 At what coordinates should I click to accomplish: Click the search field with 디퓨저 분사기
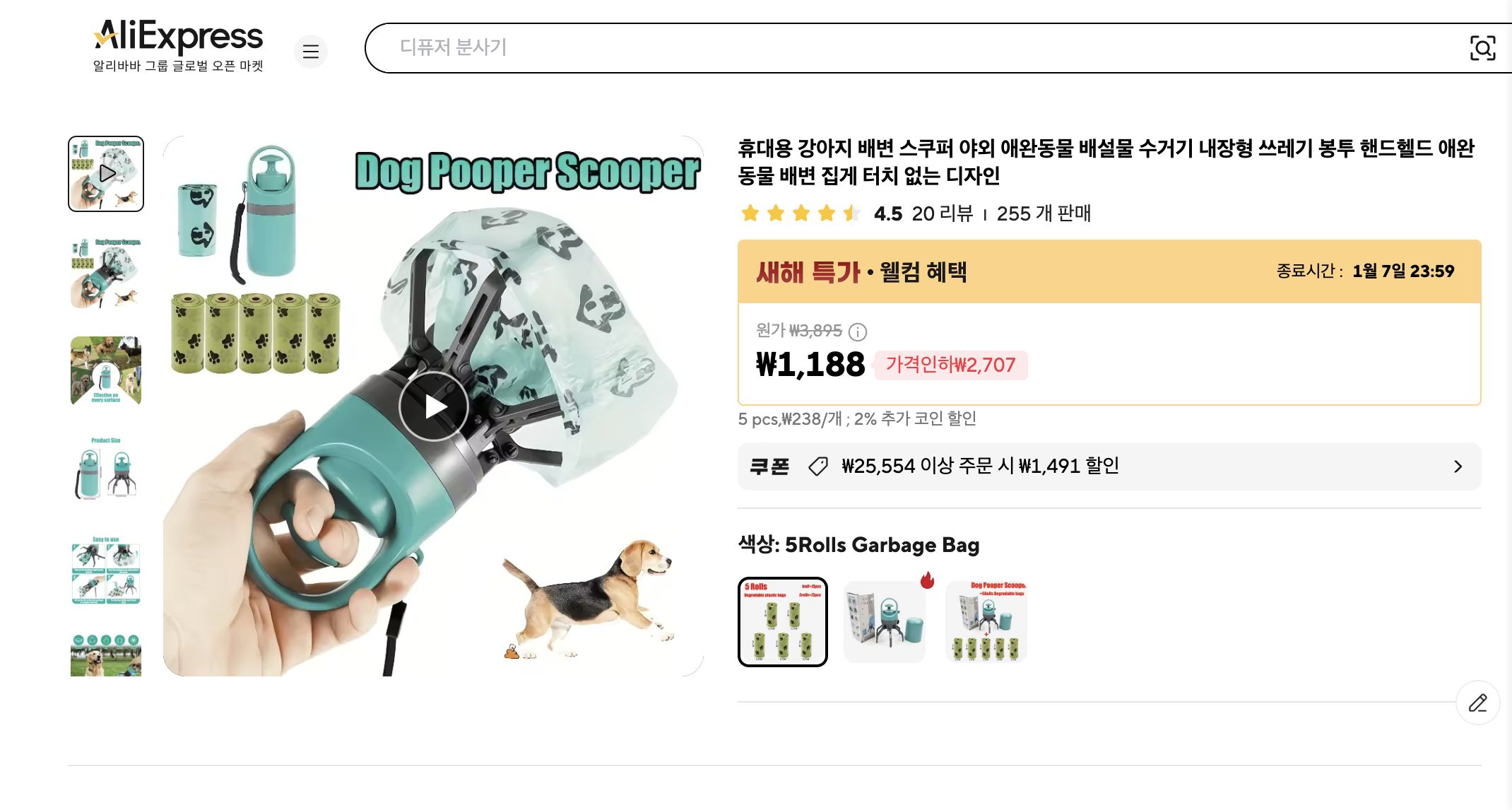click(911, 48)
